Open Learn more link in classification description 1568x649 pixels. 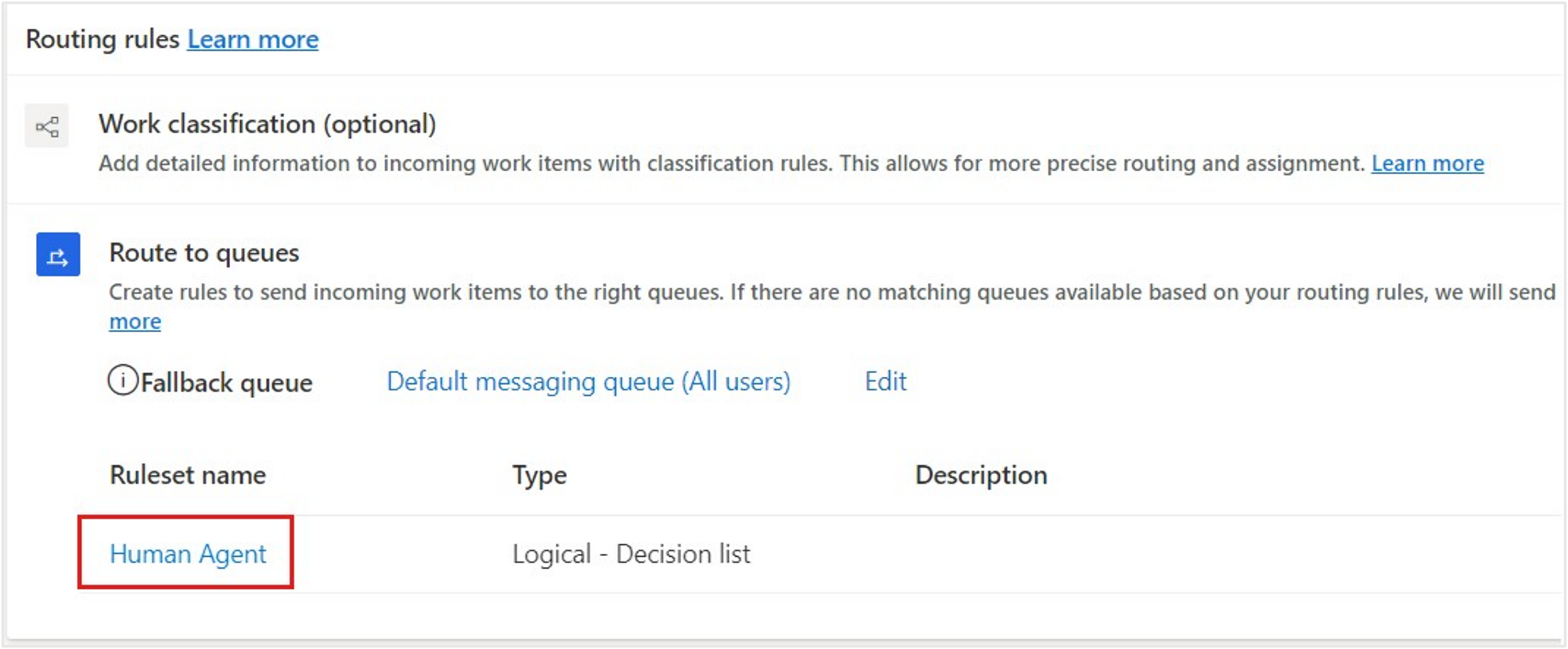[1428, 164]
